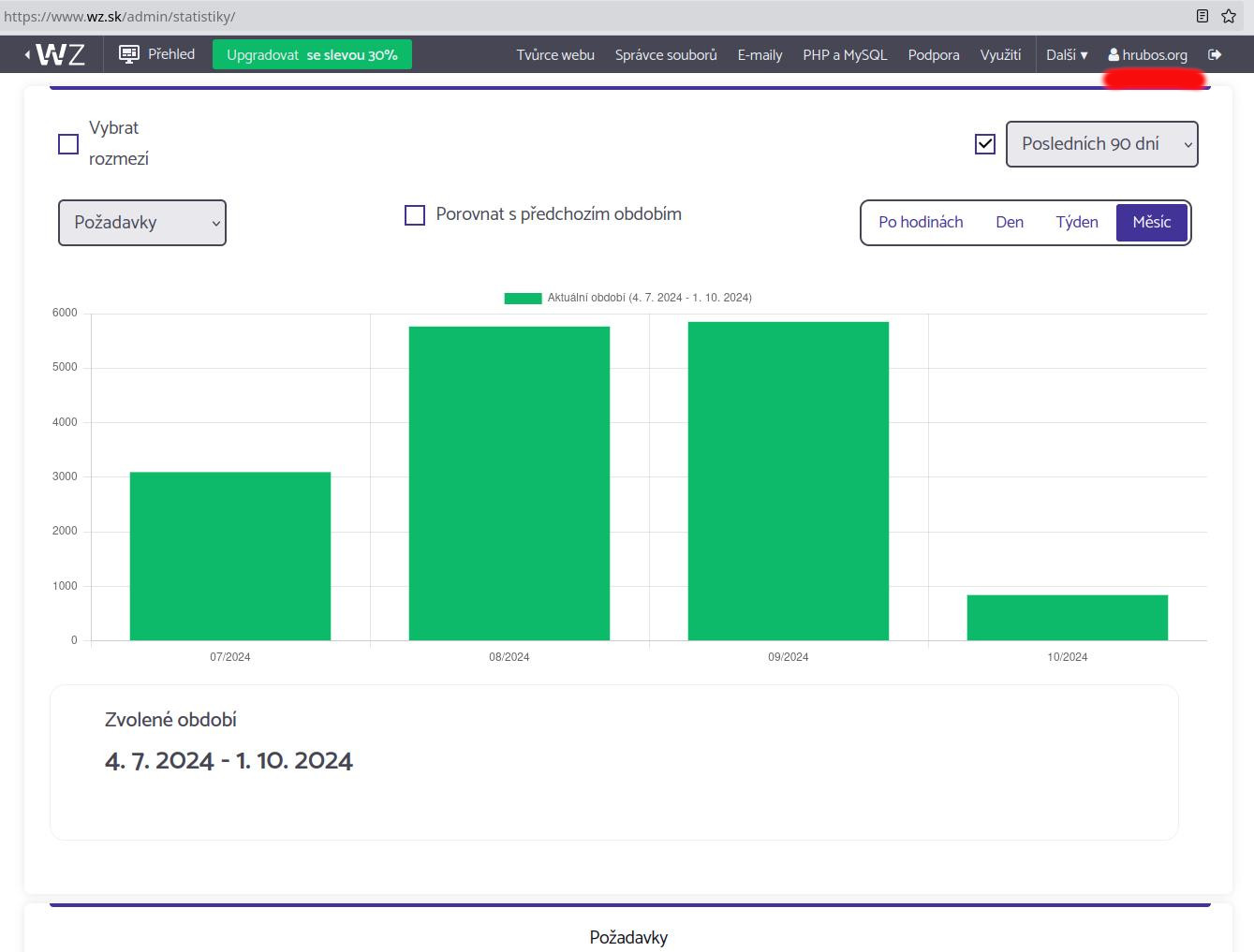Open the Posledních 90 dní dropdown
Image resolution: width=1254 pixels, height=952 pixels.
[x=1102, y=144]
